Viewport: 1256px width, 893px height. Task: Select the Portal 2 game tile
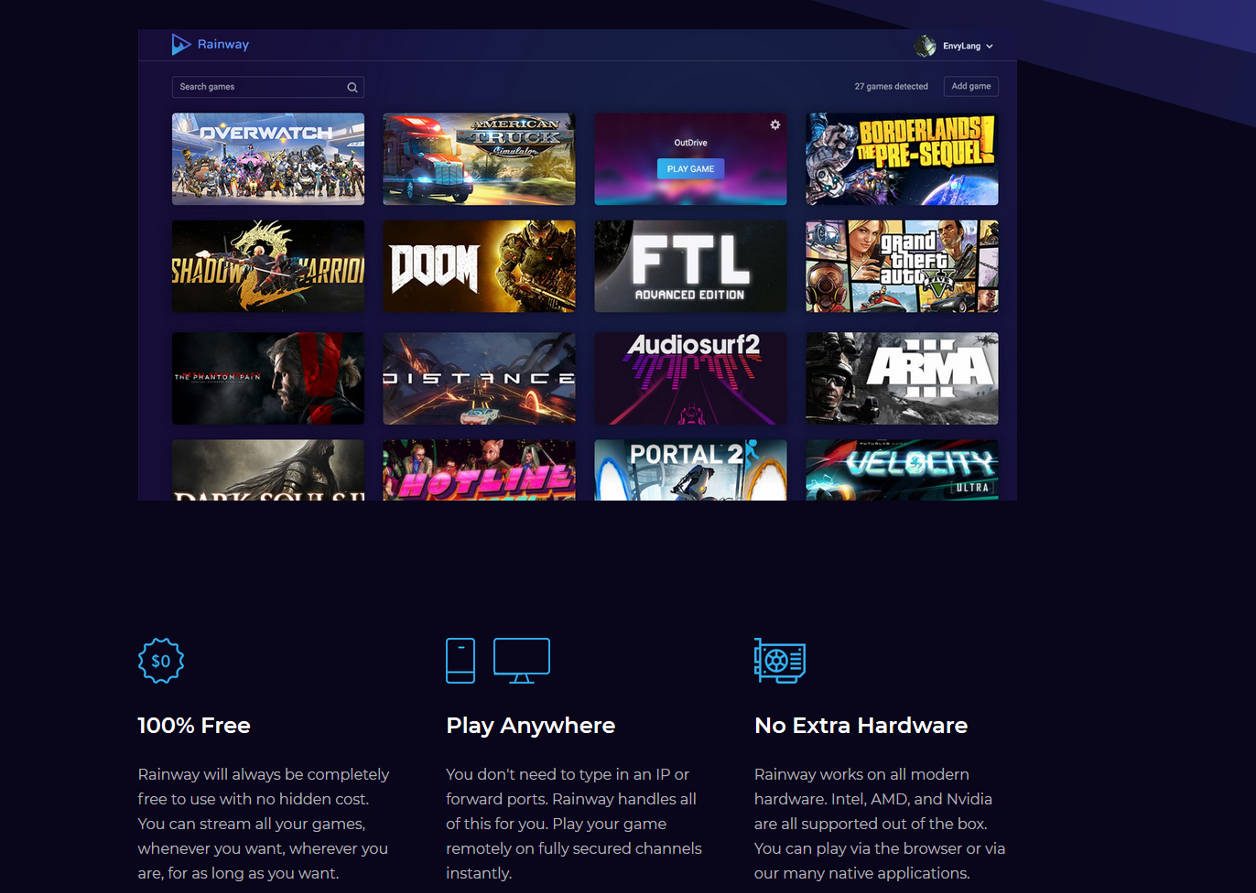(x=690, y=470)
